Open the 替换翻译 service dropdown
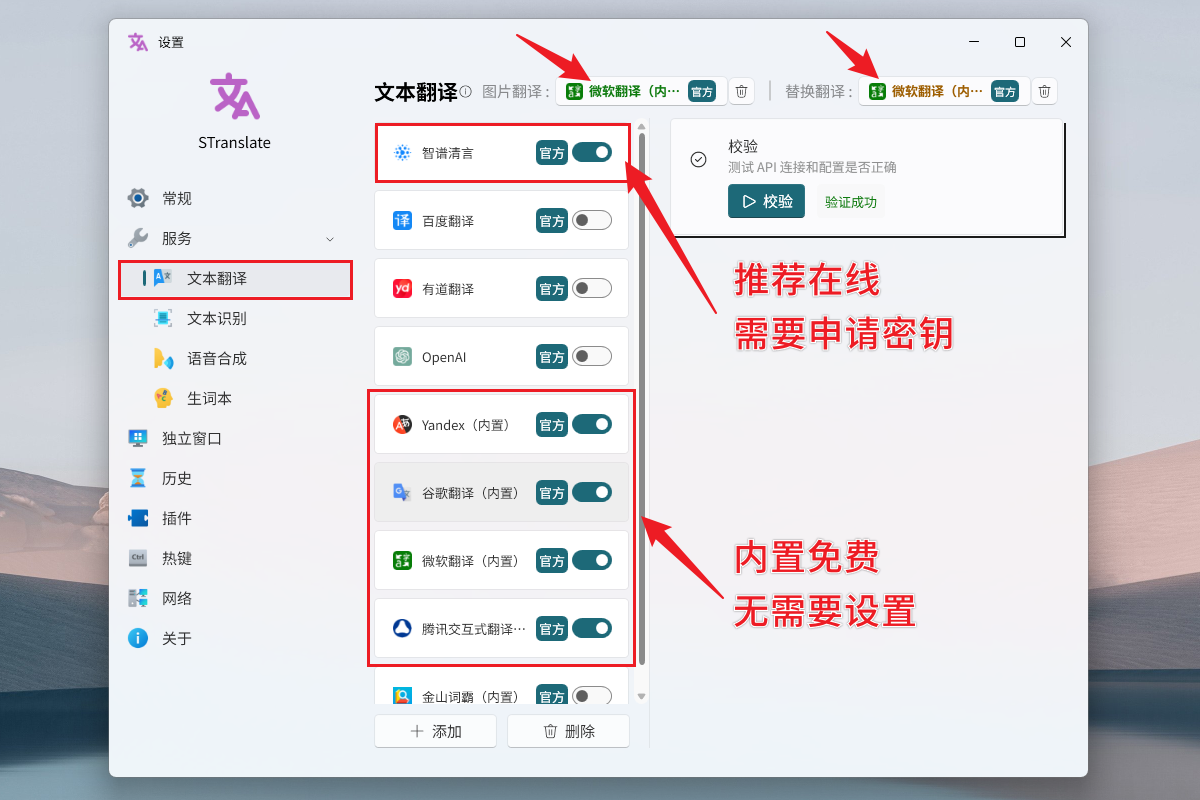This screenshot has width=1200, height=800. point(943,92)
